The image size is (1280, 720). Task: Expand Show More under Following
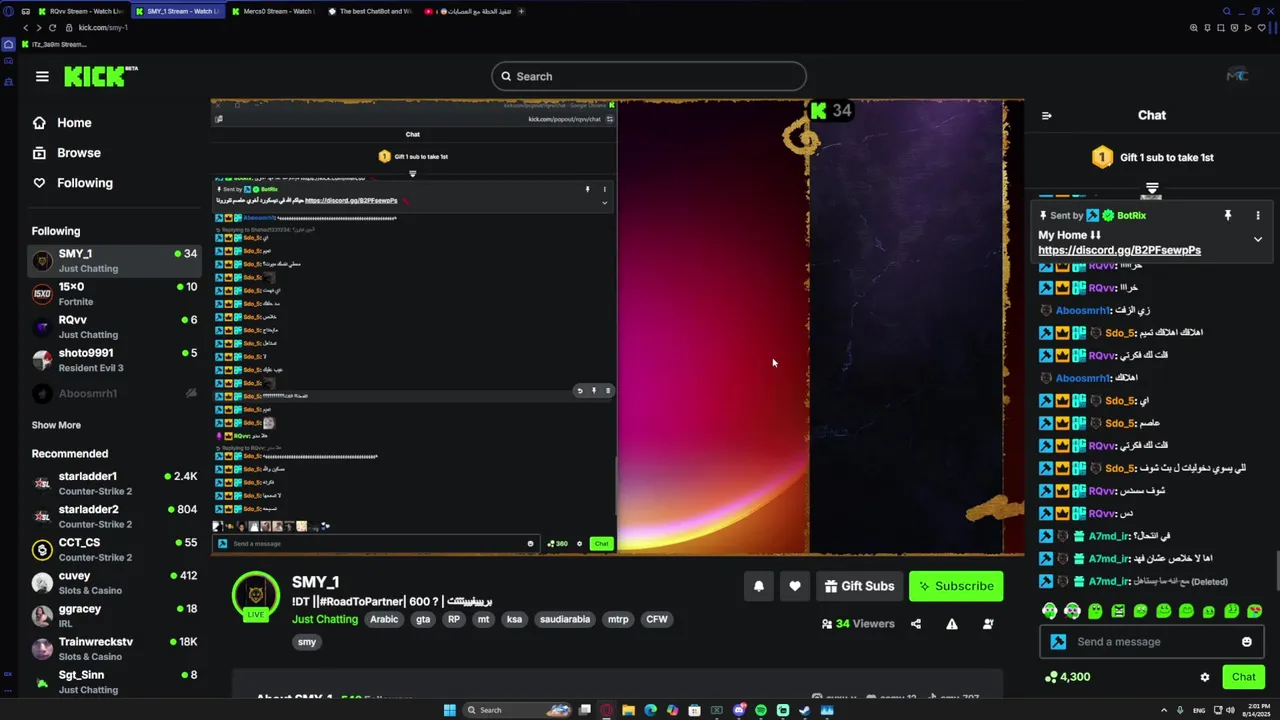[56, 425]
